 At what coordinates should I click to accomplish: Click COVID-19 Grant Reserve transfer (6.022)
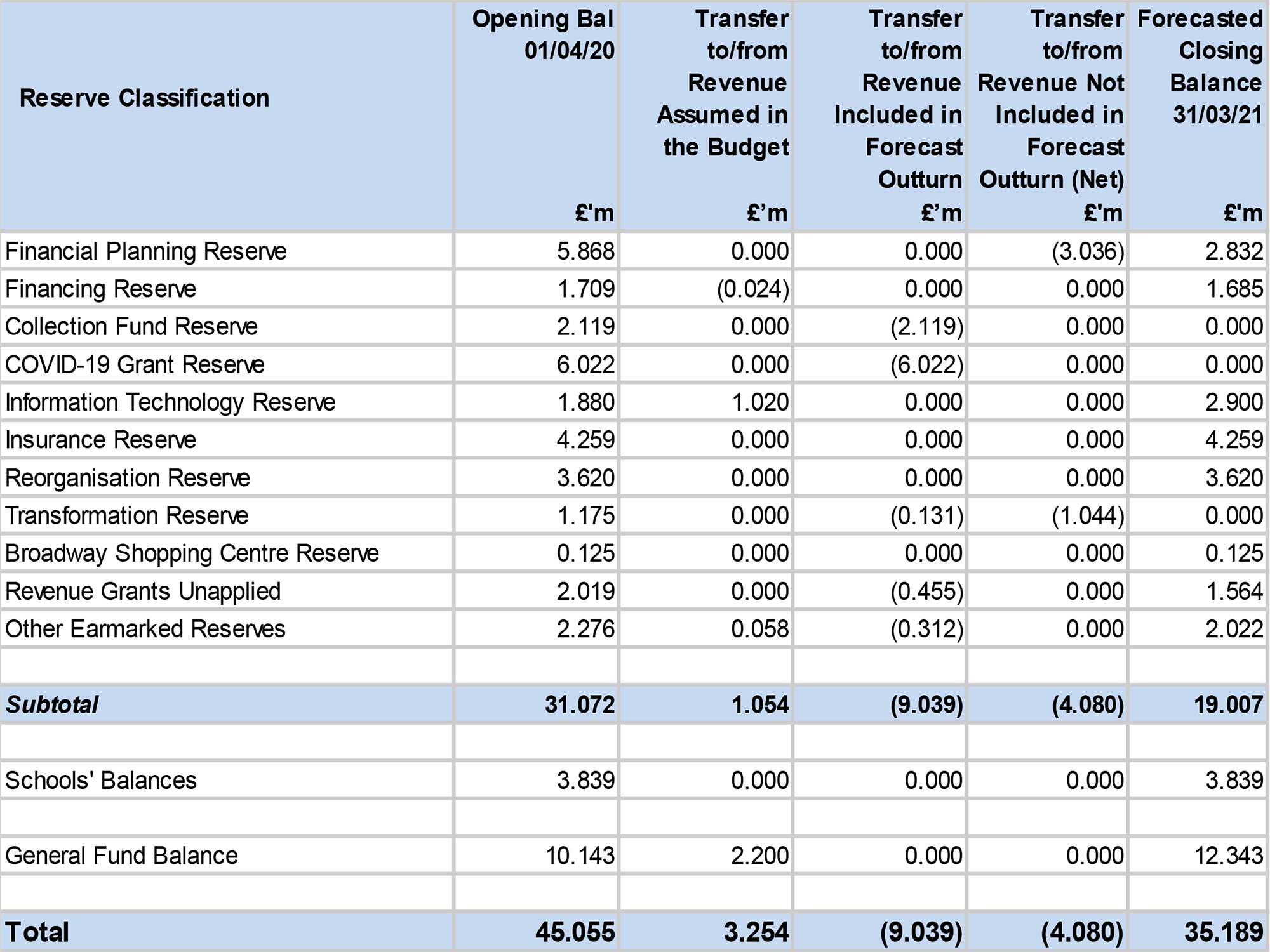(926, 364)
